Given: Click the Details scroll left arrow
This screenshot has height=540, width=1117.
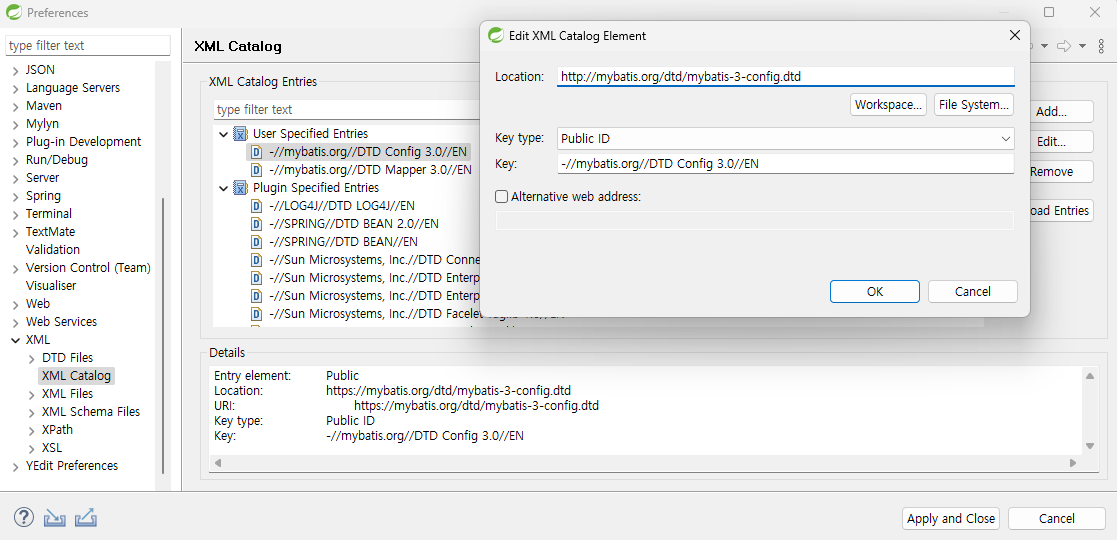Looking at the screenshot, I should (x=218, y=463).
